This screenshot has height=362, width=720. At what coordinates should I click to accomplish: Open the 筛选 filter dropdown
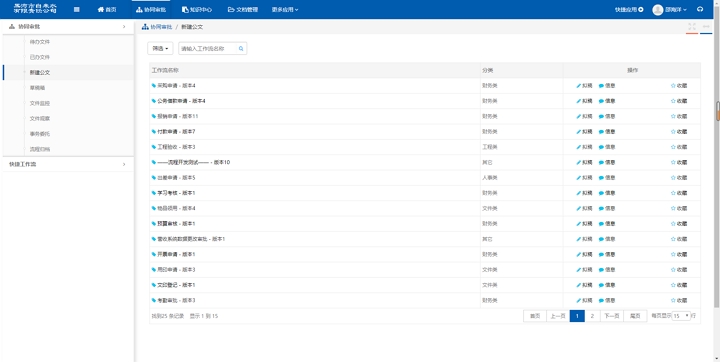click(x=160, y=49)
